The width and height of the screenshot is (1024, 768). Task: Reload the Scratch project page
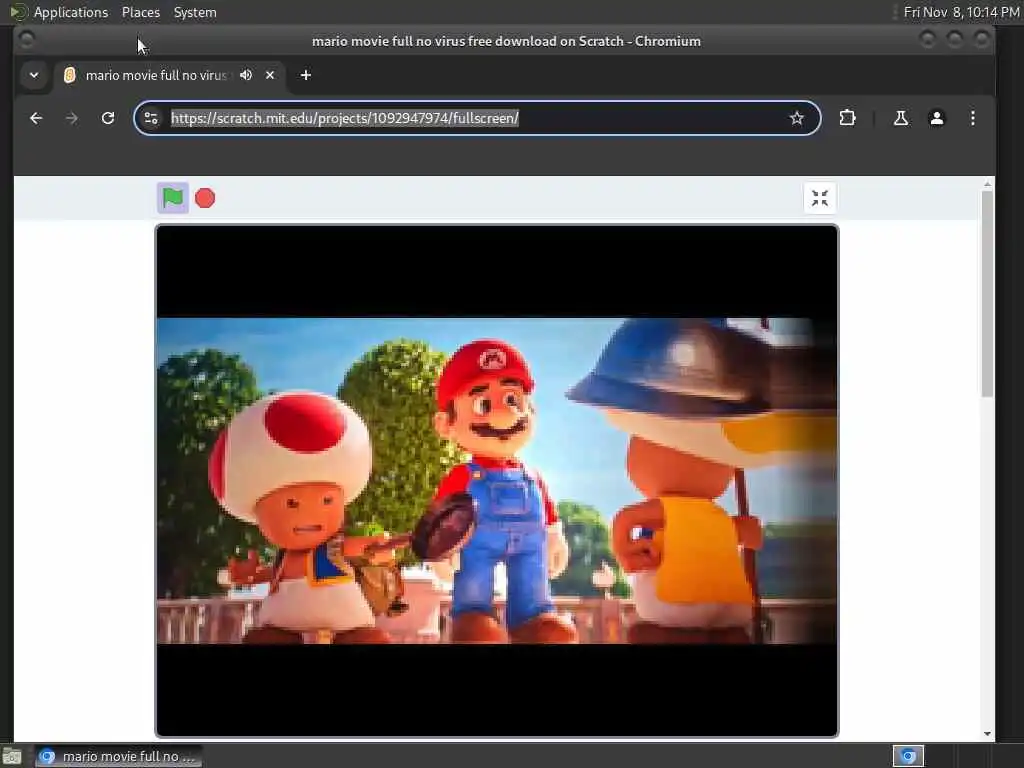(x=108, y=118)
